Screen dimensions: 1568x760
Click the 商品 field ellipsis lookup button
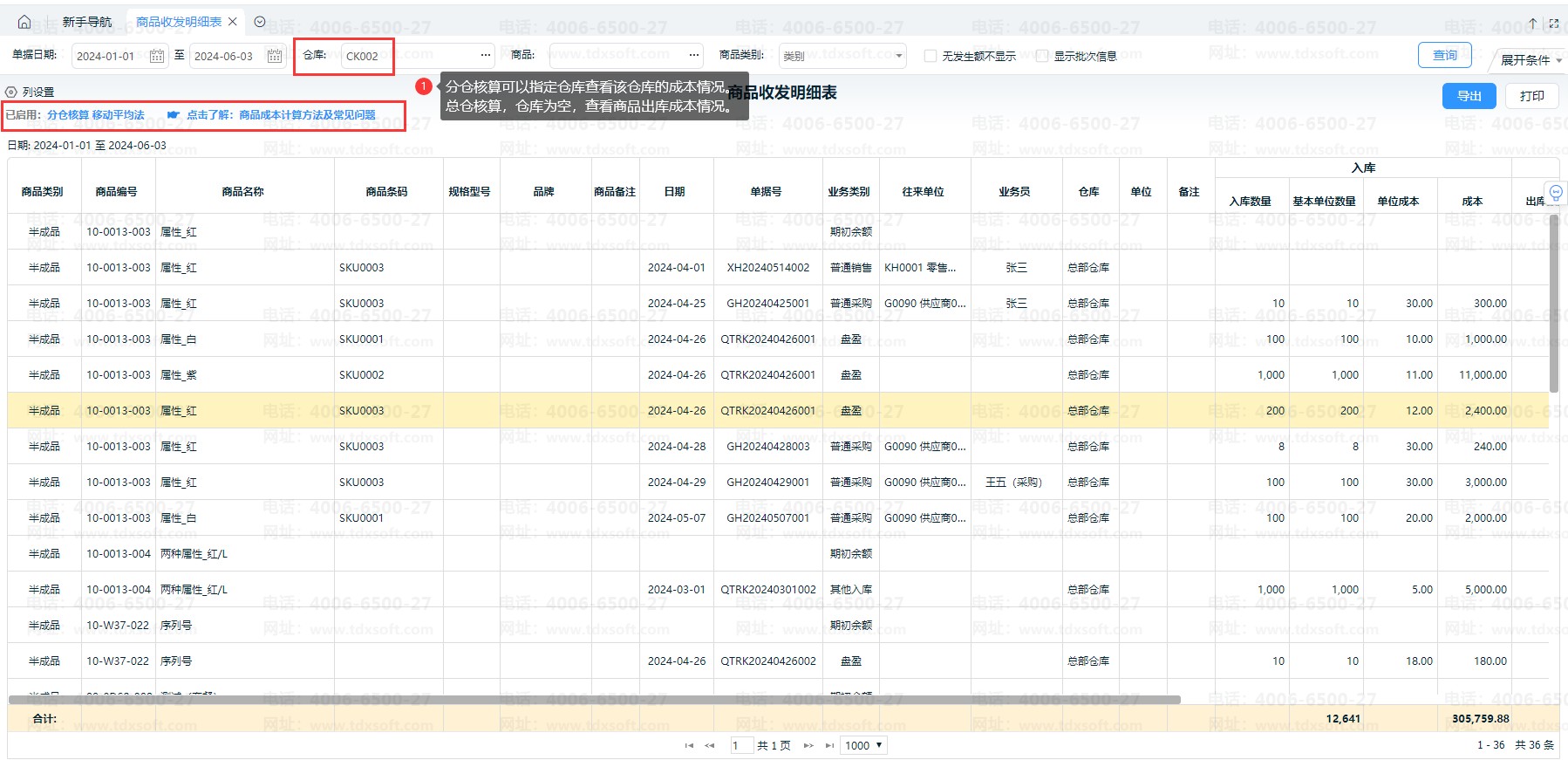coord(694,55)
